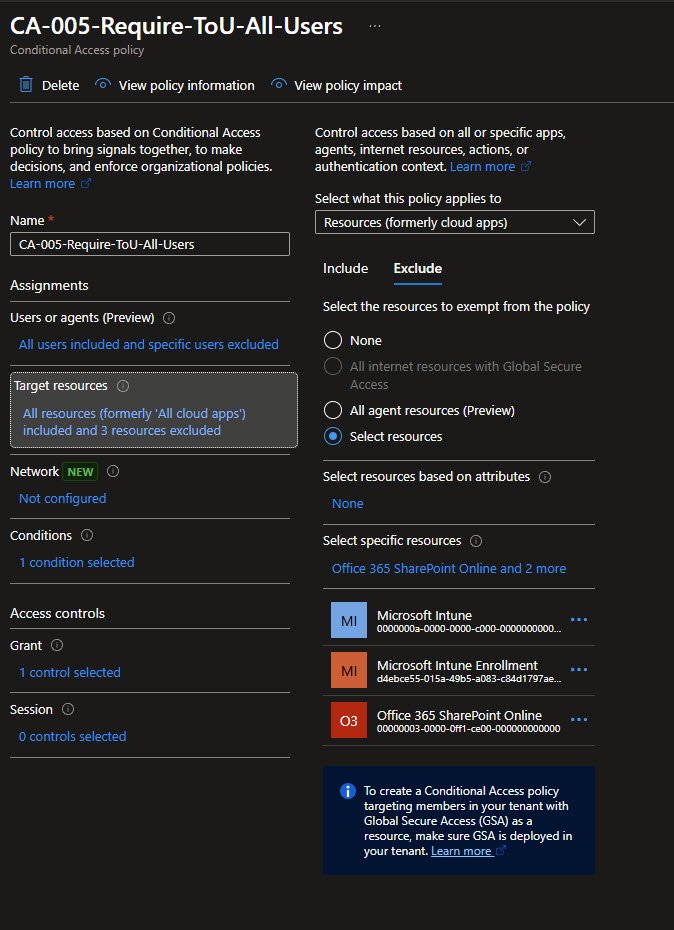Click info icon next to Select specific resources
The width and height of the screenshot is (674, 930).
tap(476, 541)
